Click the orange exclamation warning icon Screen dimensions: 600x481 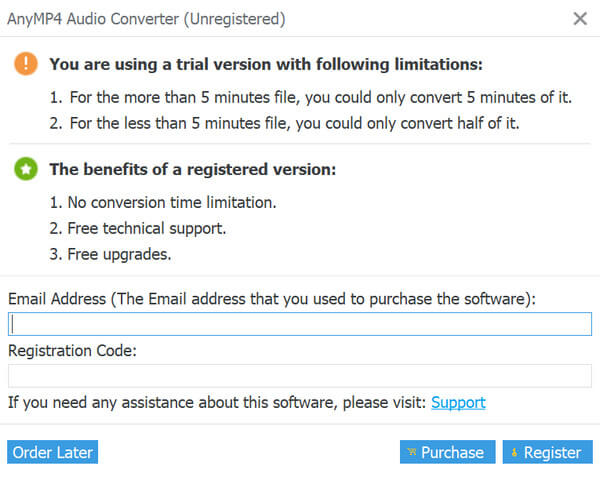26,64
